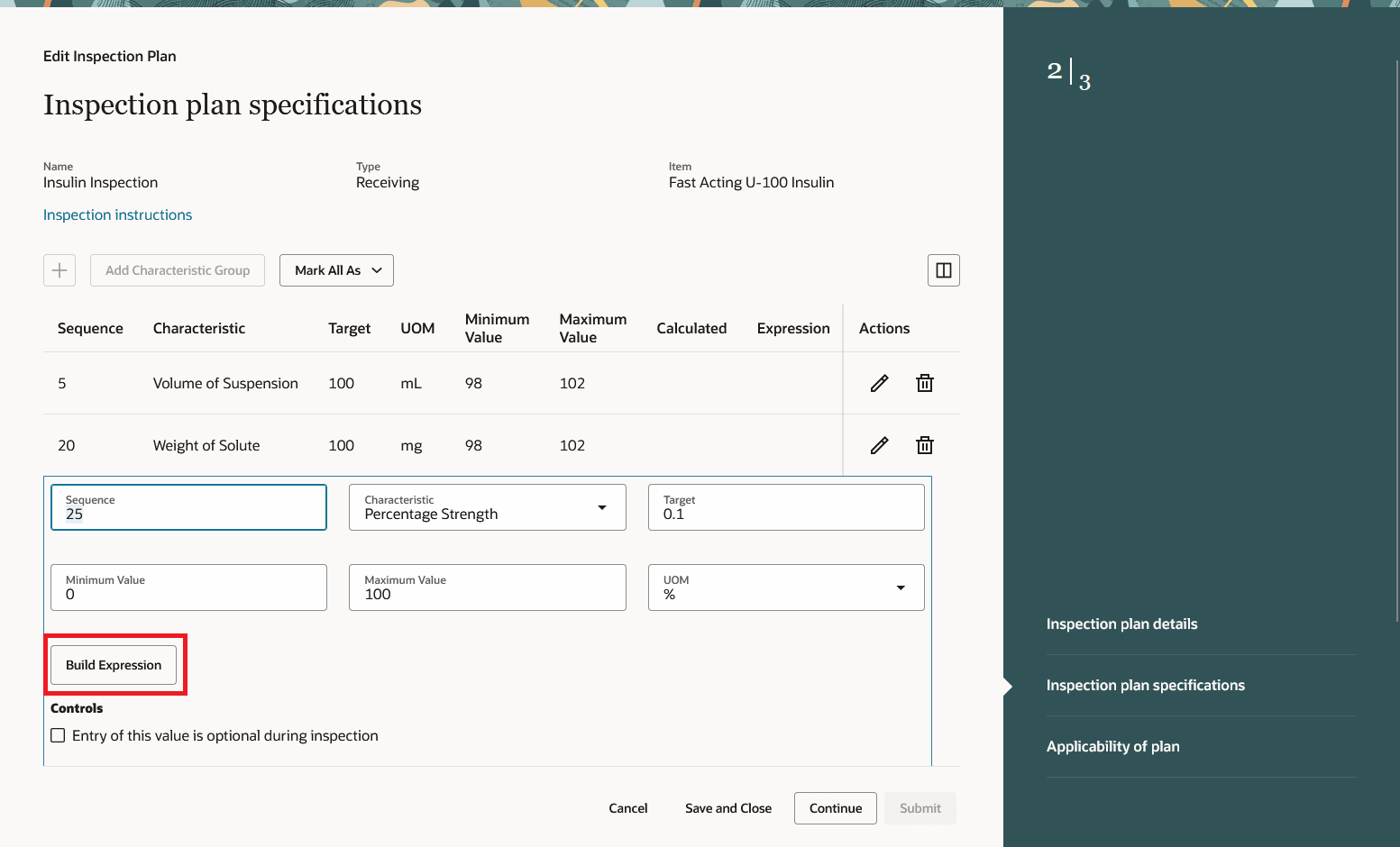Click the Cancel button
This screenshot has width=1400, height=847.
click(628, 808)
